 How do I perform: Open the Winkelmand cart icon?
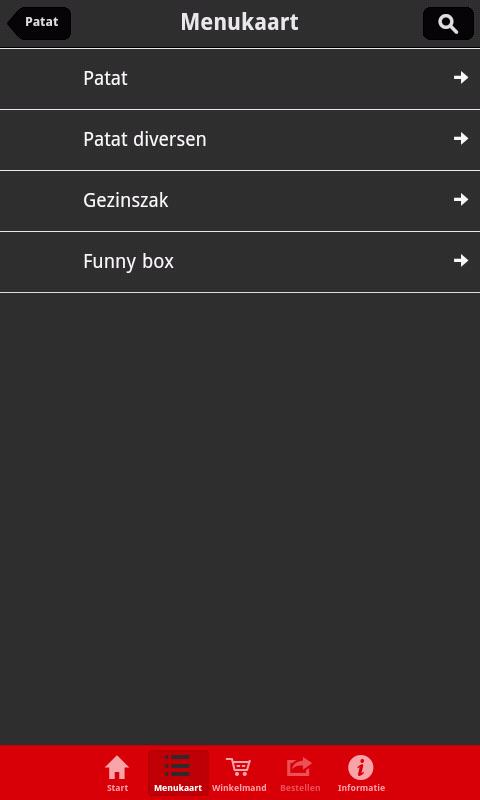click(239, 767)
